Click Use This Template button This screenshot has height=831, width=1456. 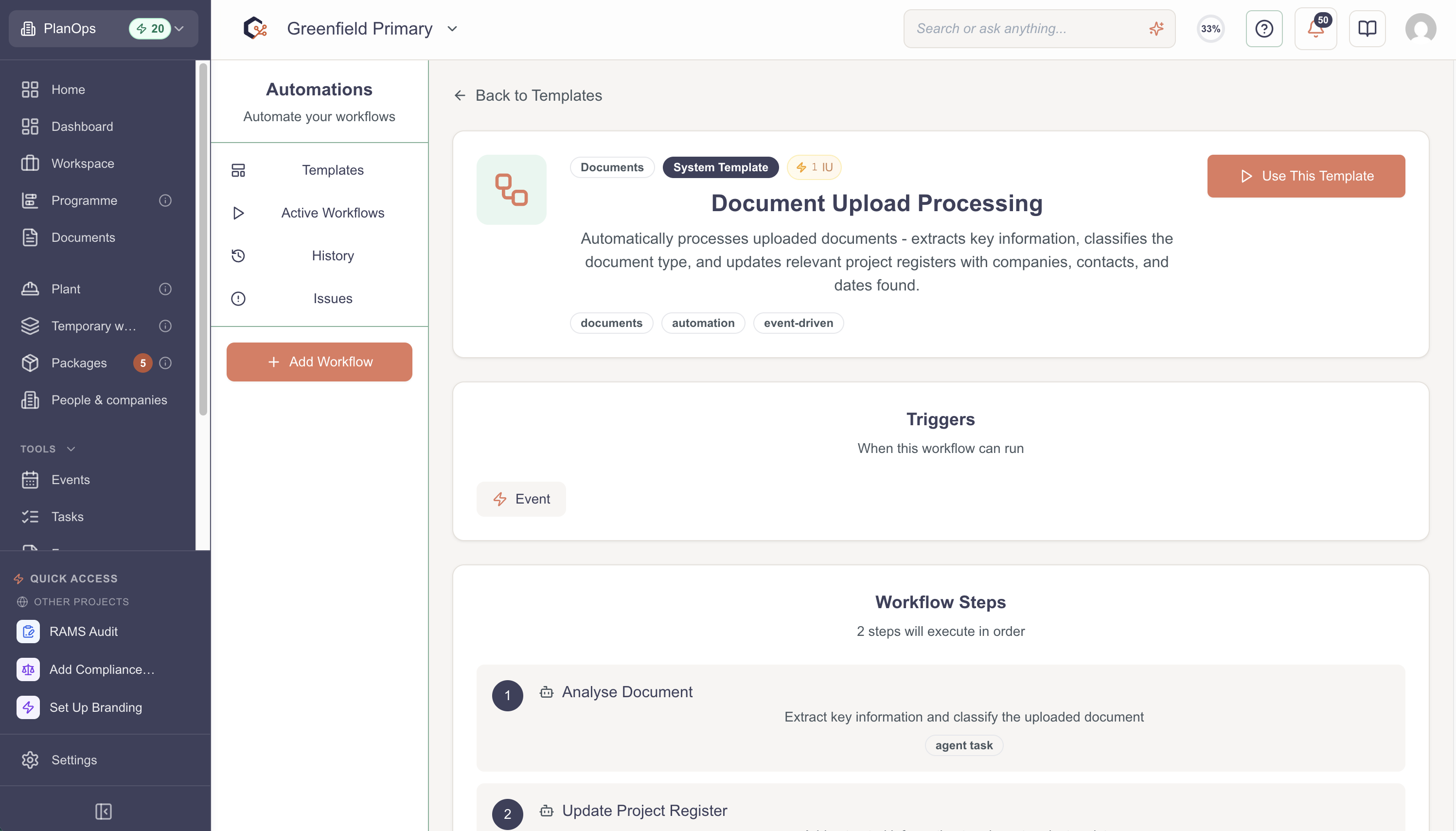[1305, 176]
